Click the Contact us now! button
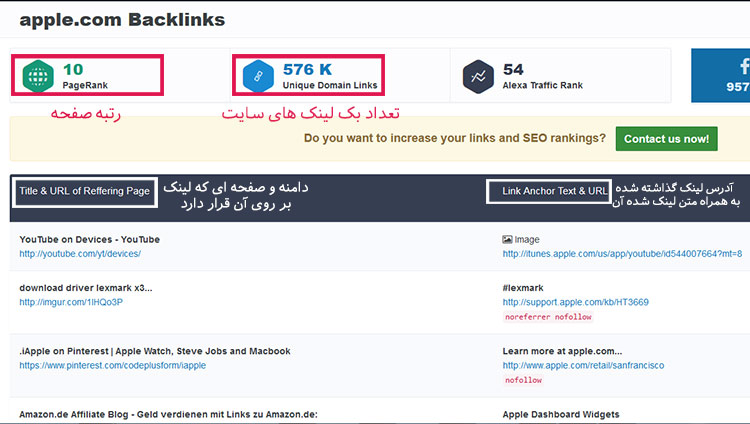This screenshot has width=750, height=424. click(x=666, y=139)
